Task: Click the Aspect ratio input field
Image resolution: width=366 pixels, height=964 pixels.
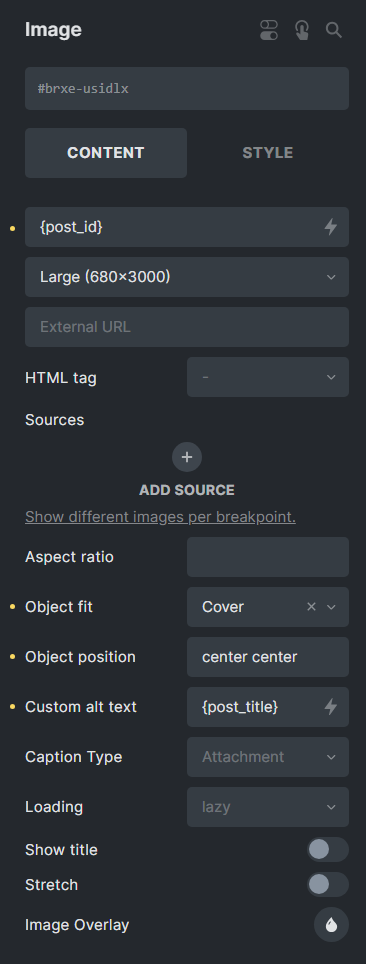Action: click(x=268, y=557)
